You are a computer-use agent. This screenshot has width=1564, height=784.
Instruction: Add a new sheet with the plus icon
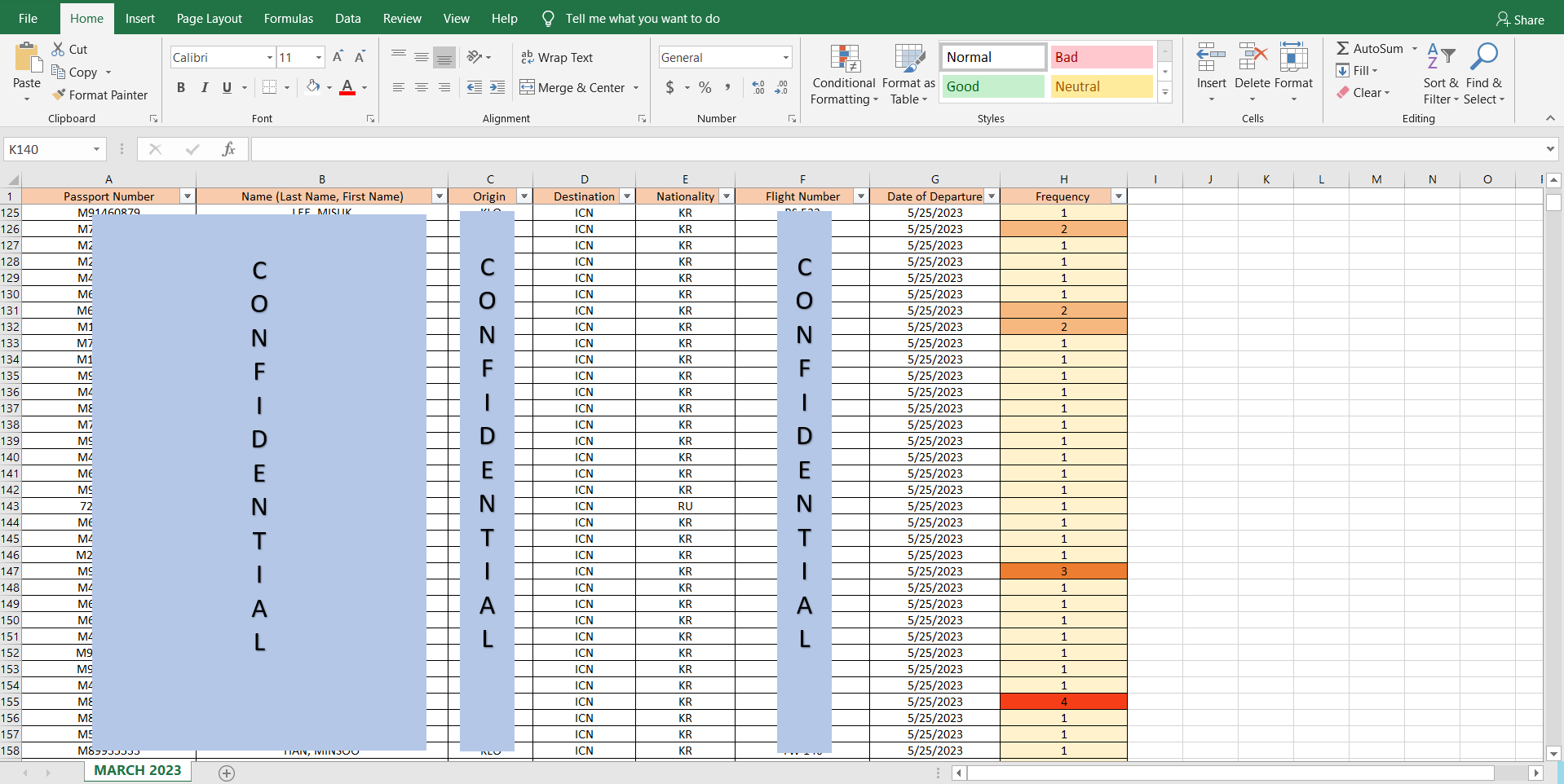tap(227, 773)
